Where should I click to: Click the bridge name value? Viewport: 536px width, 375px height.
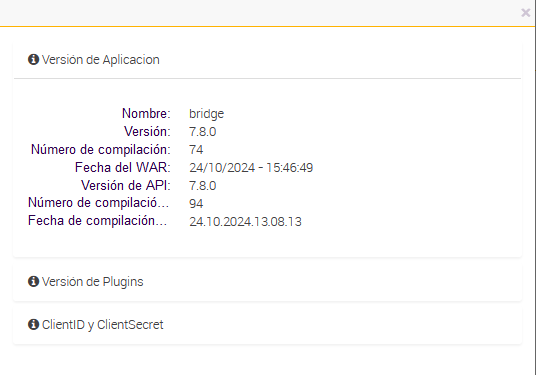point(206,114)
